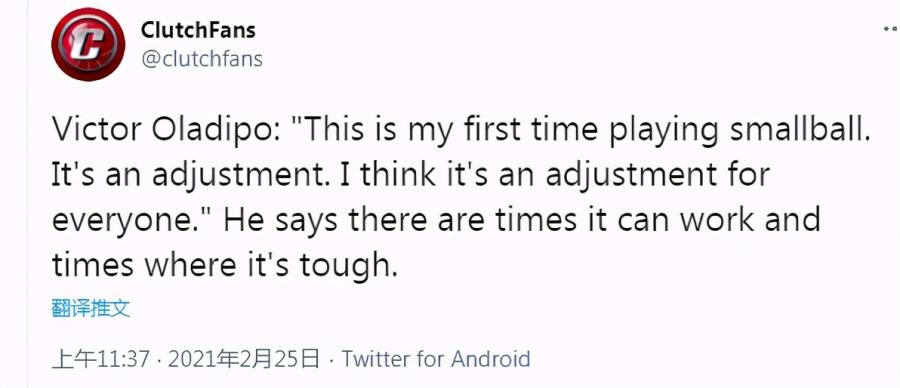
Task: Open the Twitter for Android source link
Action: click(x=436, y=359)
